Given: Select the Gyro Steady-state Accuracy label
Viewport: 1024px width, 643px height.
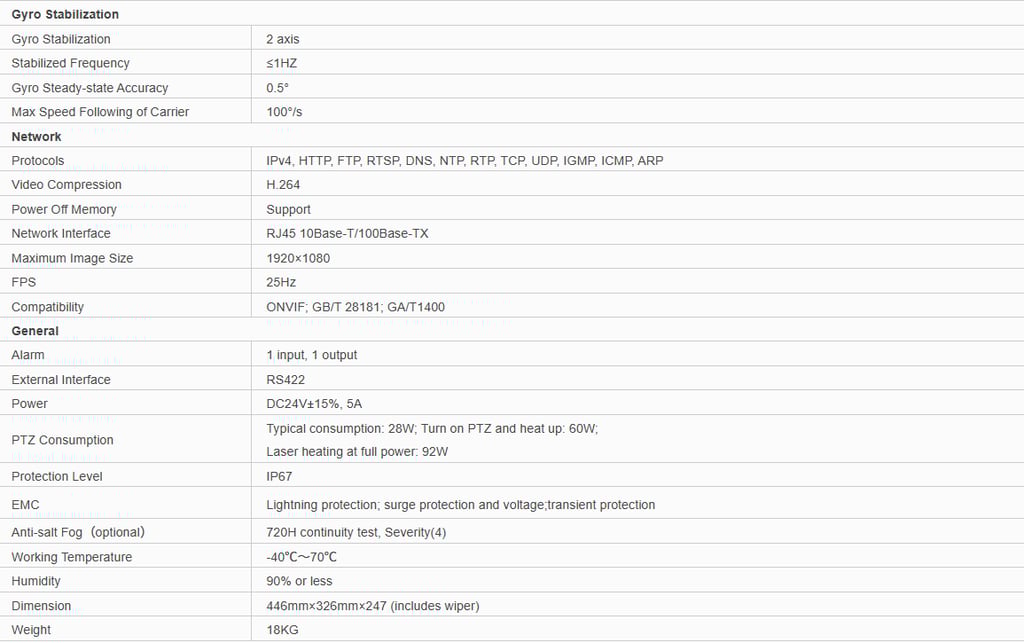Looking at the screenshot, I should coord(90,88).
